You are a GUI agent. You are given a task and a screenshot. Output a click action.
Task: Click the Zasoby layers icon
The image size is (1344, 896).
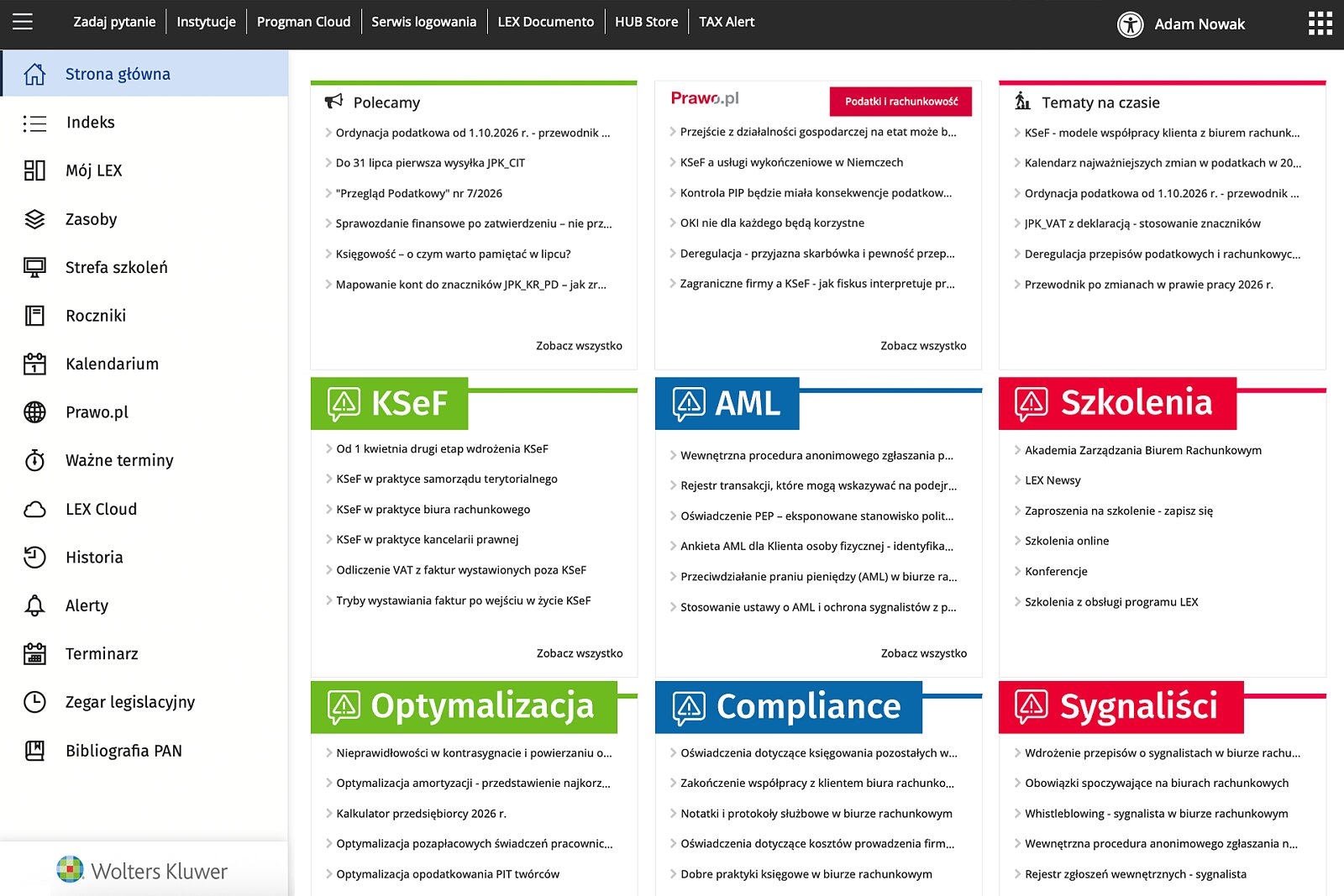point(34,219)
